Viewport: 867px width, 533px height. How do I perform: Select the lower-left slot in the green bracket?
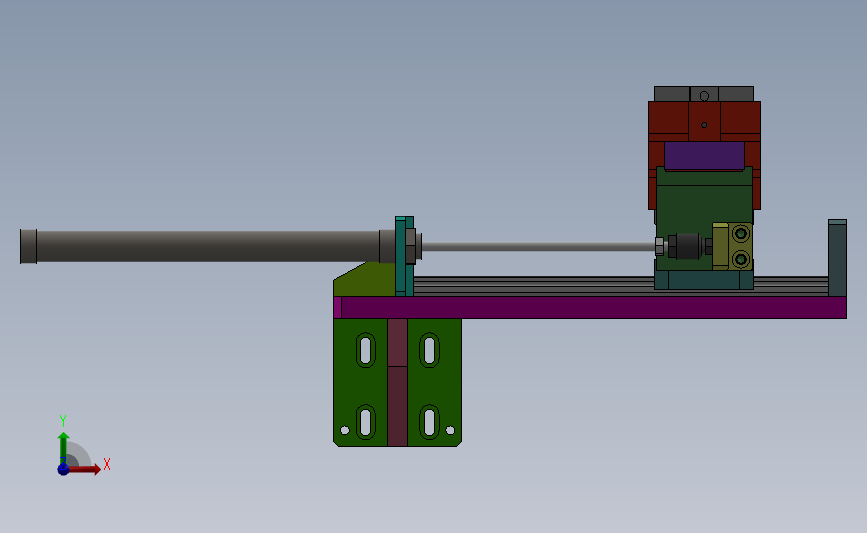click(365, 422)
